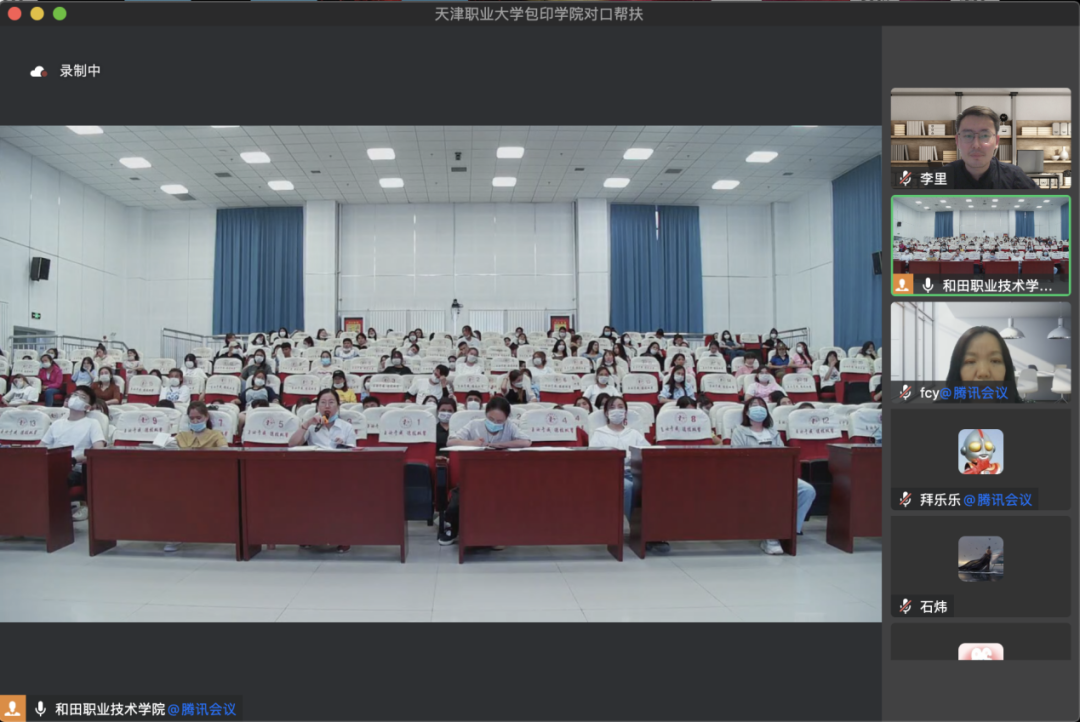Click the cloud recording icon beside 录制中
Viewport: 1080px width, 722px height.
click(37, 70)
